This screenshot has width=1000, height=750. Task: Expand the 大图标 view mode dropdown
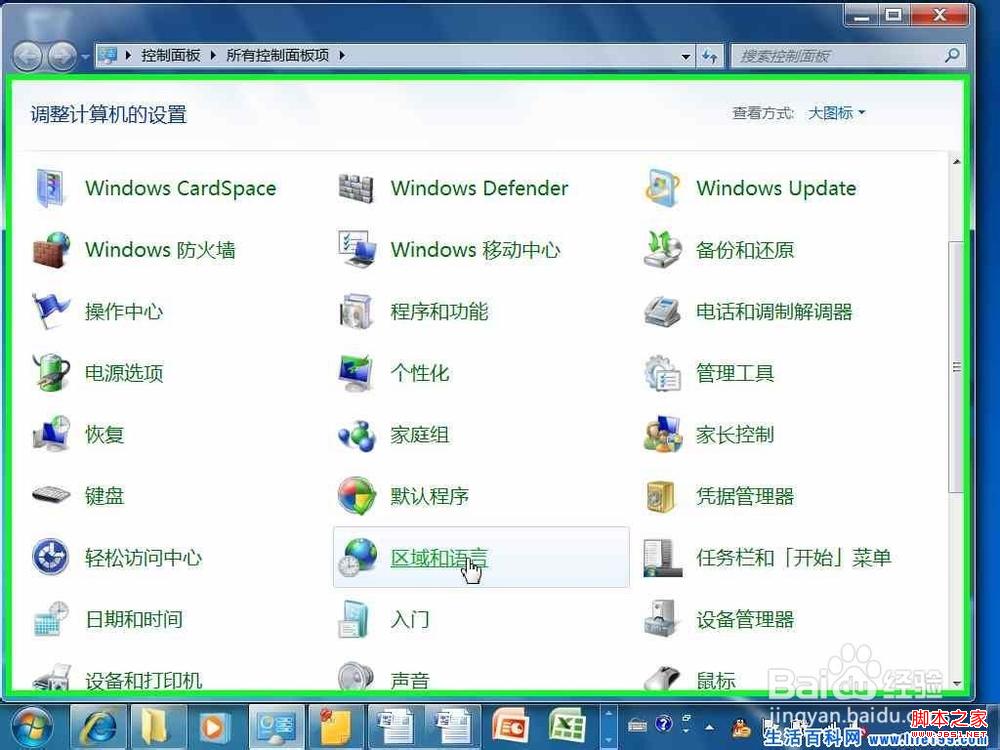point(837,113)
